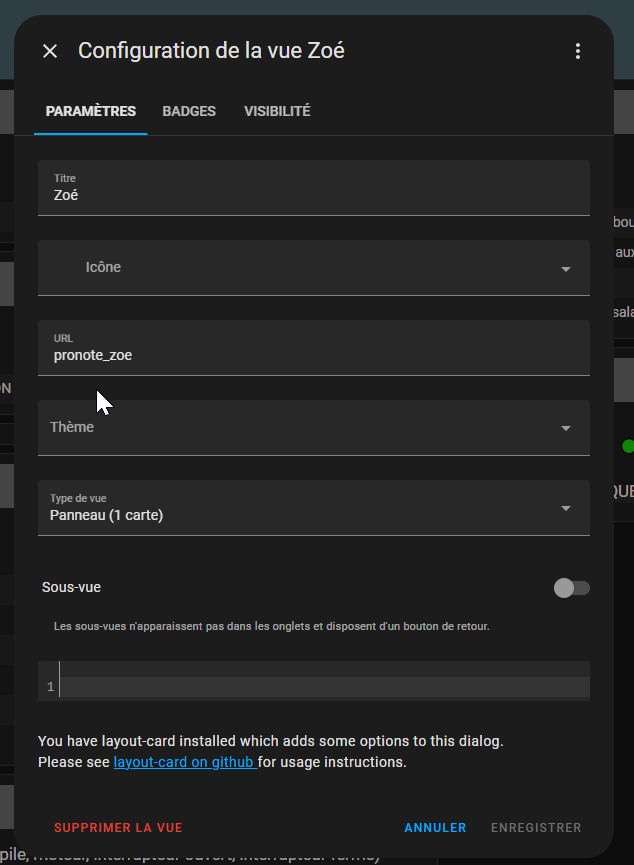This screenshot has width=634, height=865.
Task: Click line number 1 in the editor gutter
Action: (50, 687)
